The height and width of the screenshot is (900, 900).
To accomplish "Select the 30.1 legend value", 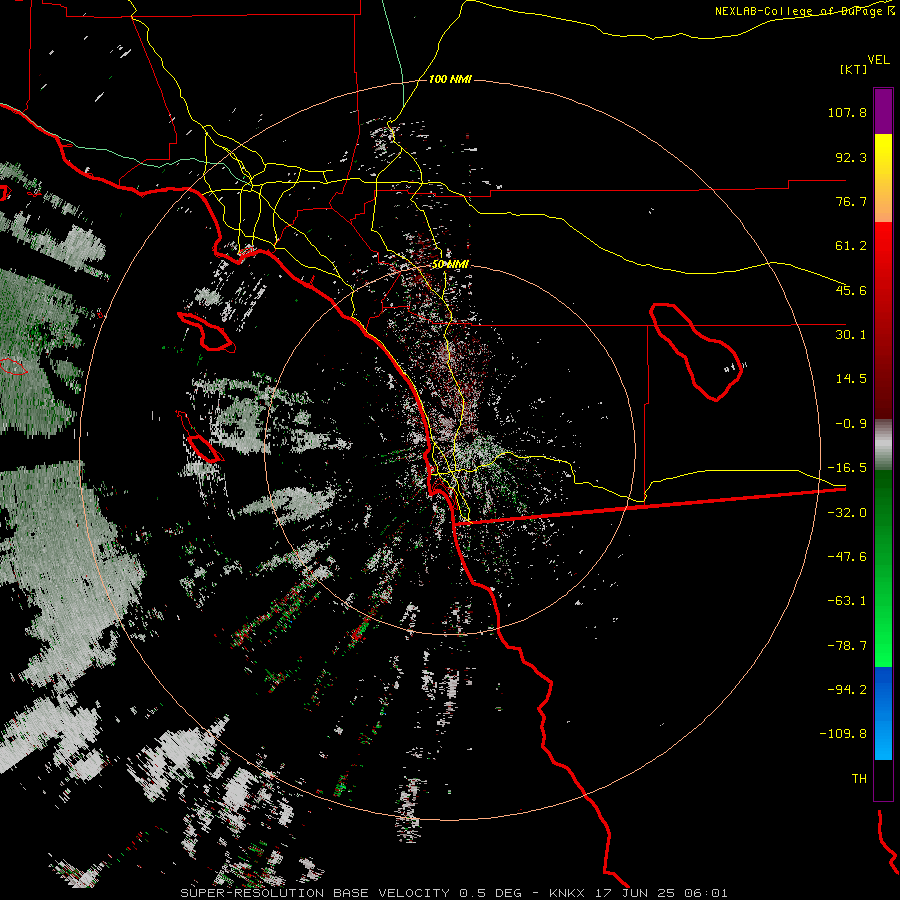I will tap(851, 335).
